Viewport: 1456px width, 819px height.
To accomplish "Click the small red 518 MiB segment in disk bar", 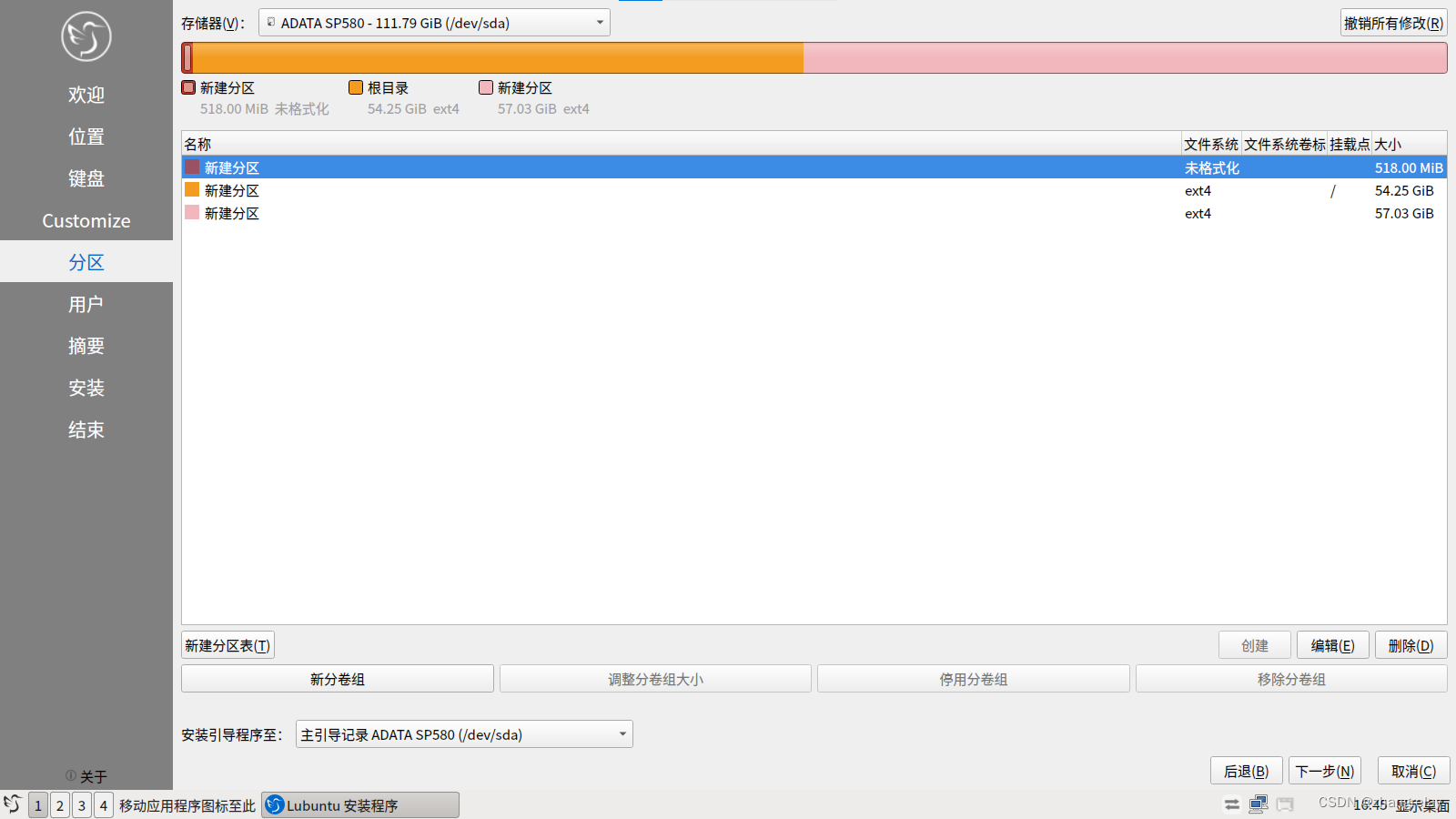I will pos(187,58).
